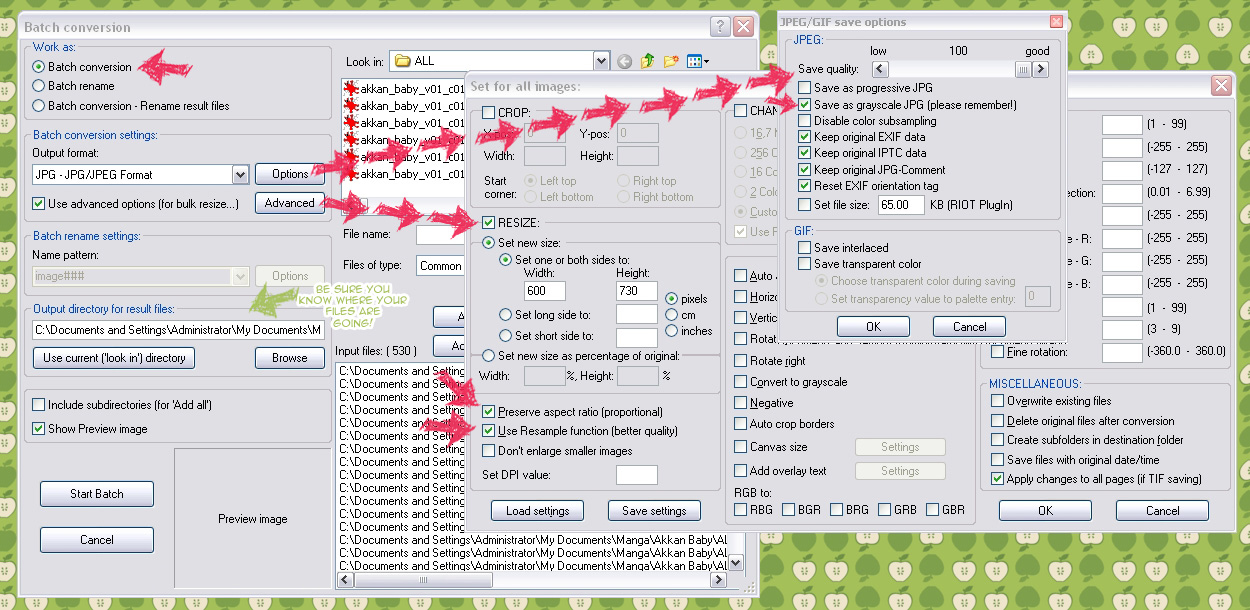Confirm JPEG/GIF save options with OK
This screenshot has width=1250, height=610.
(x=873, y=327)
